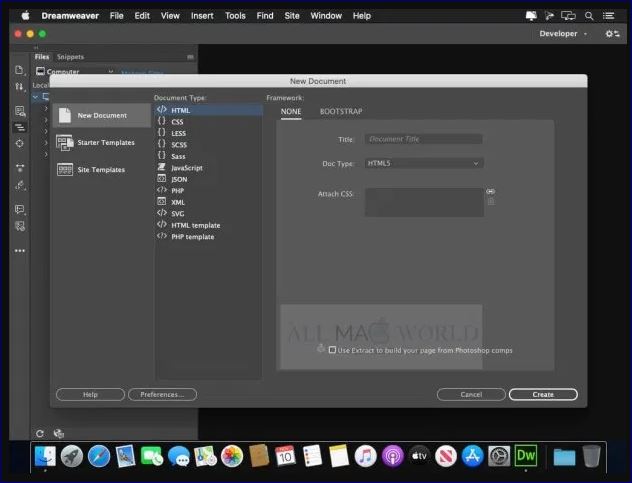632x483 pixels.
Task: Switch to the Files tab
Action: click(x=42, y=57)
